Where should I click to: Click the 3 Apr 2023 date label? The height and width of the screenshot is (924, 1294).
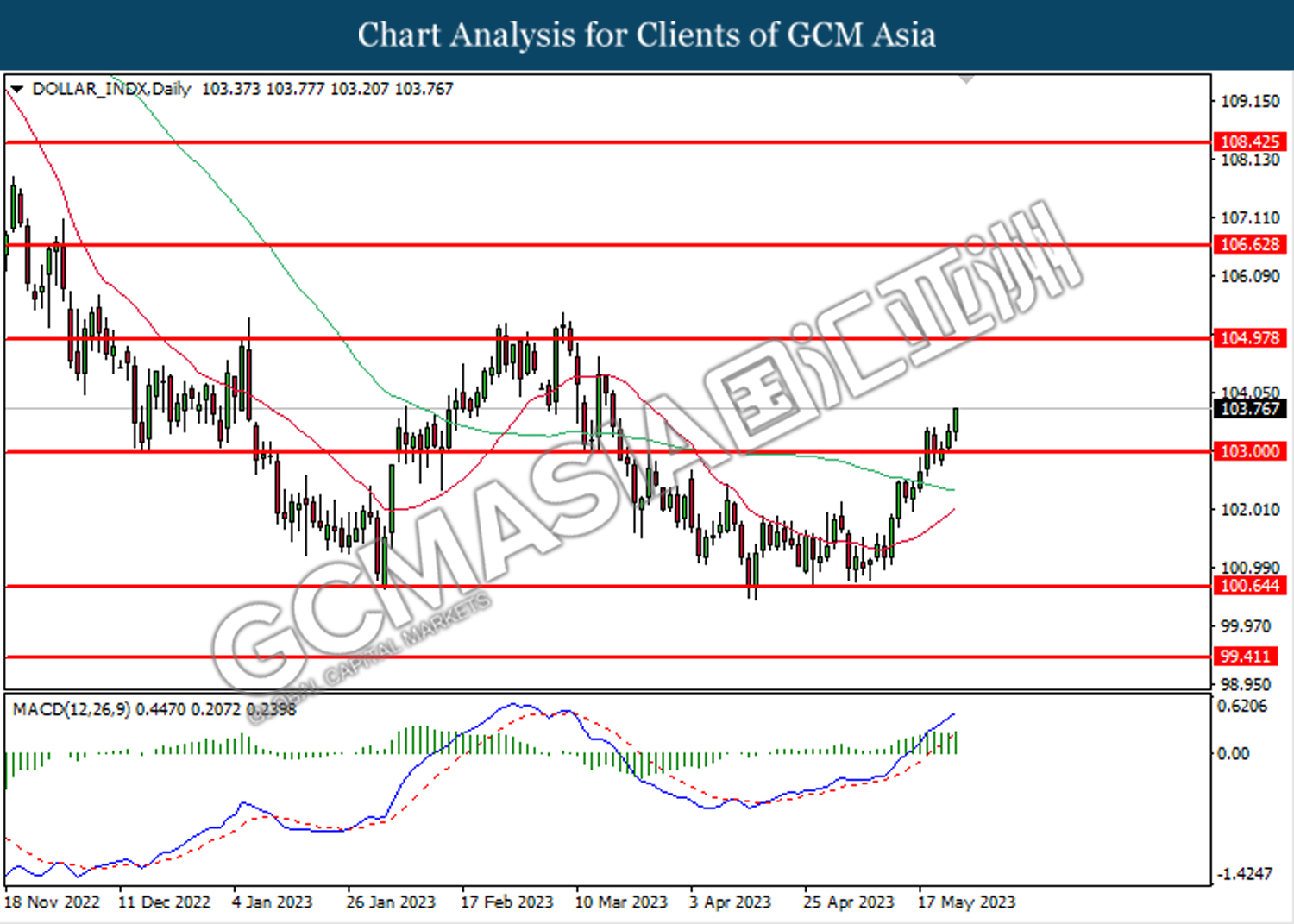click(730, 902)
